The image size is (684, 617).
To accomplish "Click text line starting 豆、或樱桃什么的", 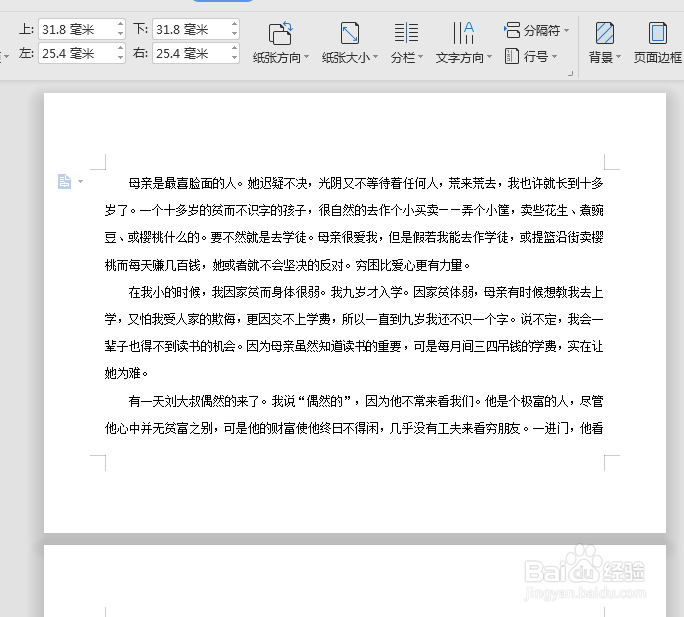I will click(354, 237).
